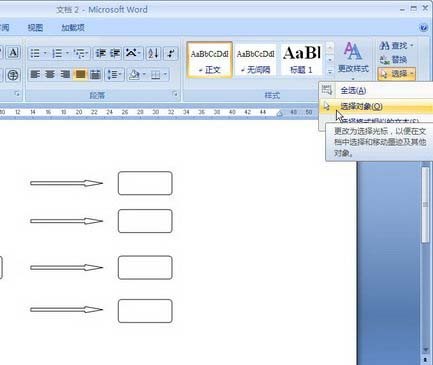Toggle the highlighted justify alignment button
The image size is (433, 365).
point(80,74)
